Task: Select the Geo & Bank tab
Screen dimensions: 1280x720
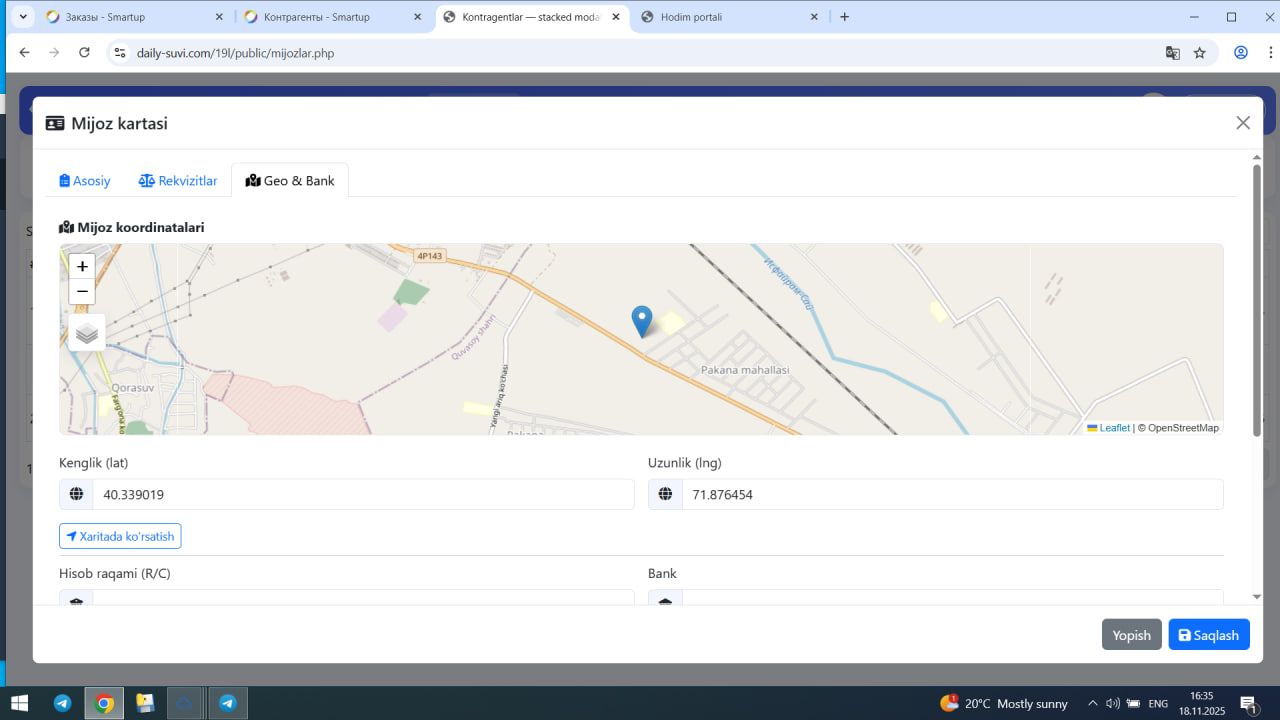Action: 290,181
